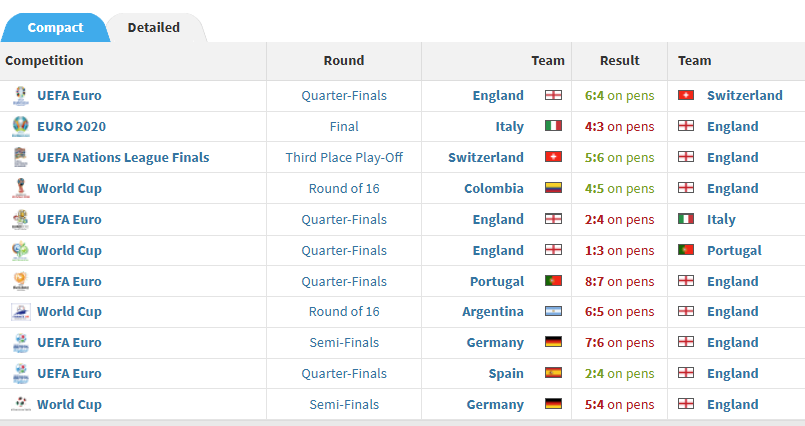
Task: Select the Compact tab
Action: pos(55,28)
